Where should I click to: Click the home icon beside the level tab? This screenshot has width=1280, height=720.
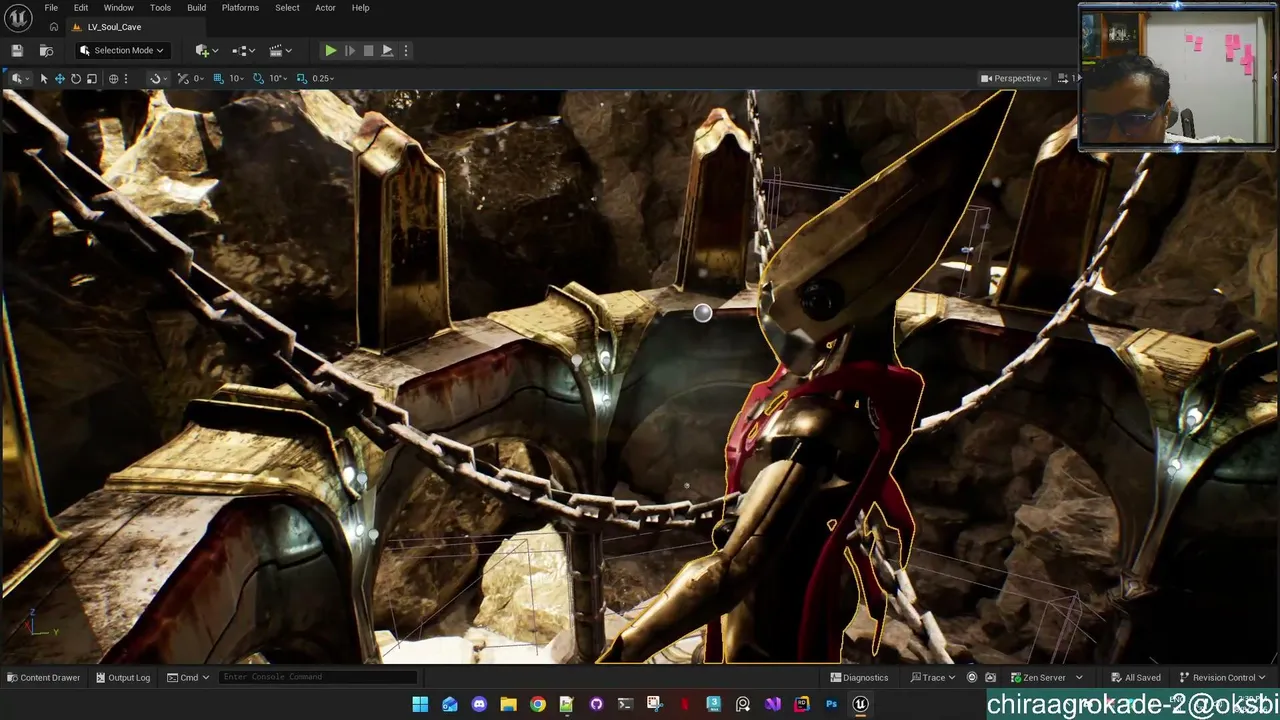54,27
